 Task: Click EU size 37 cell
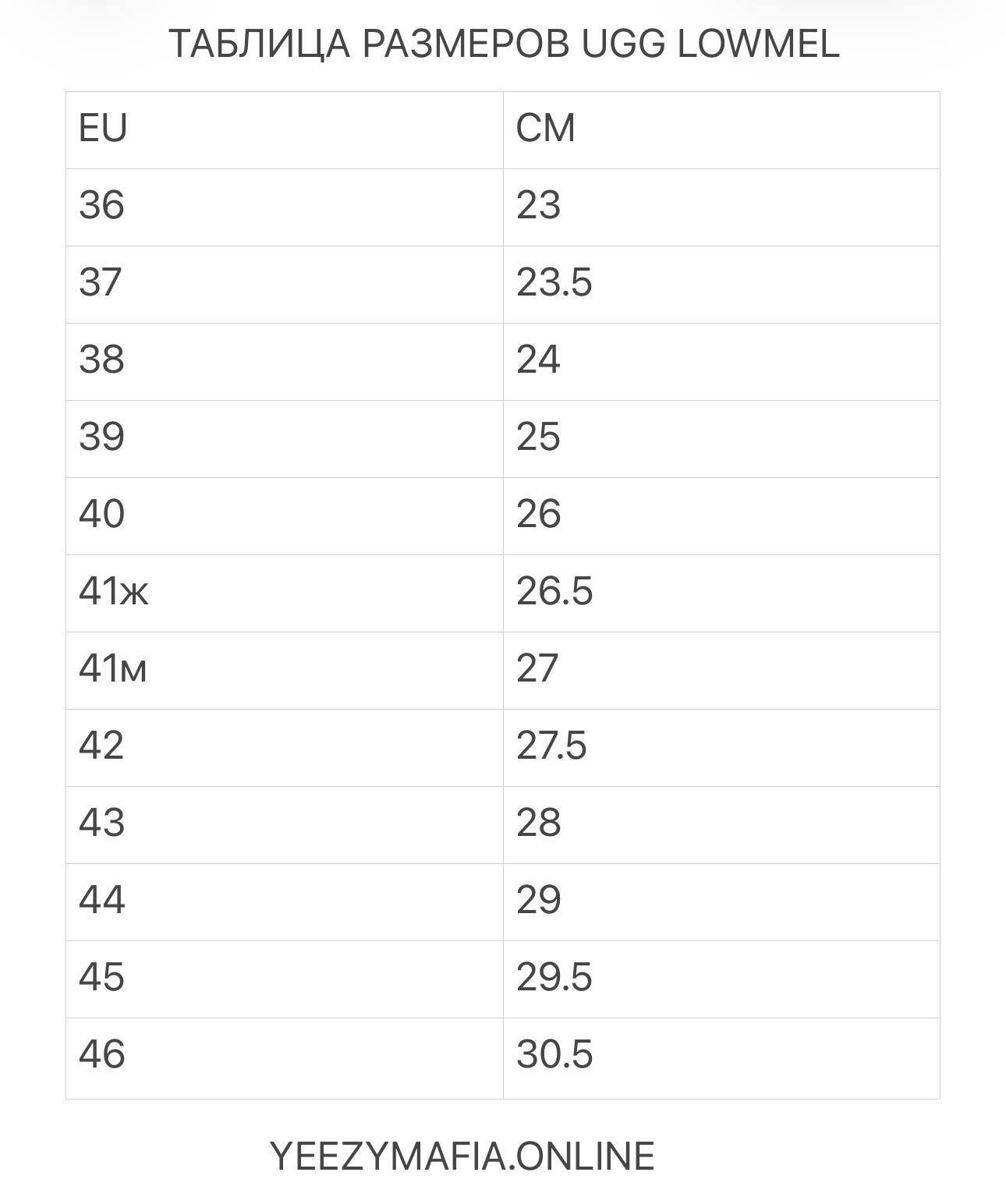tap(101, 282)
